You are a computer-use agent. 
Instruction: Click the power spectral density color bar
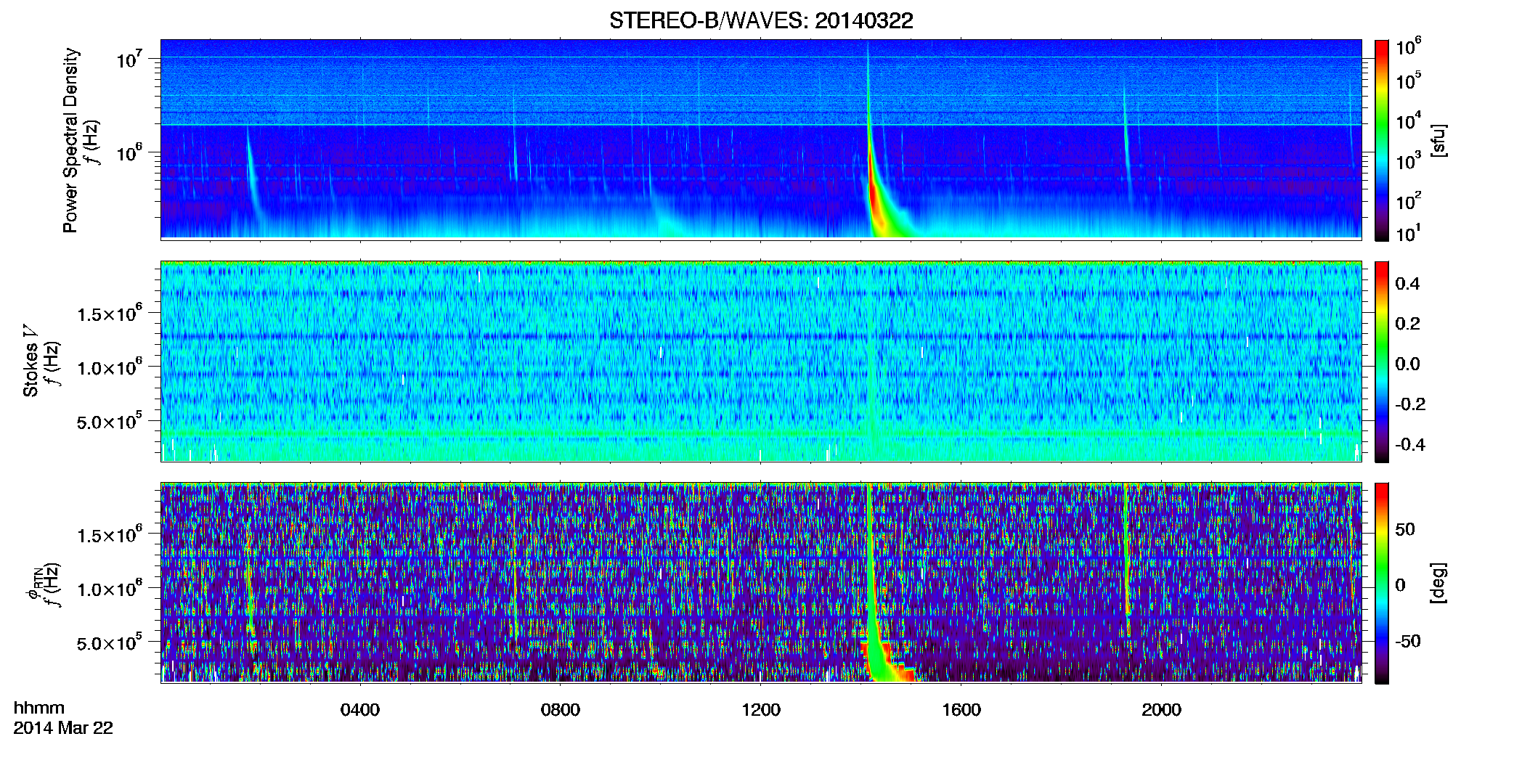(1382, 140)
